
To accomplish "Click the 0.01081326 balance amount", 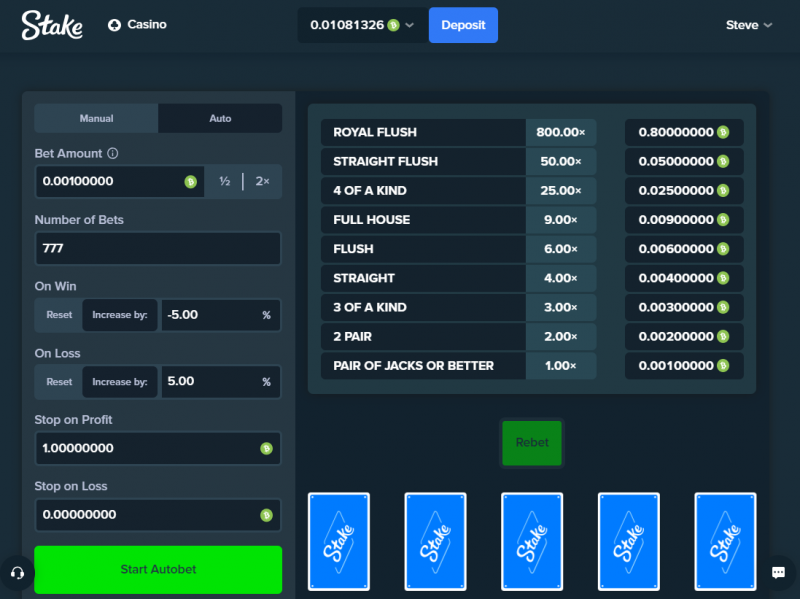I will [347, 25].
